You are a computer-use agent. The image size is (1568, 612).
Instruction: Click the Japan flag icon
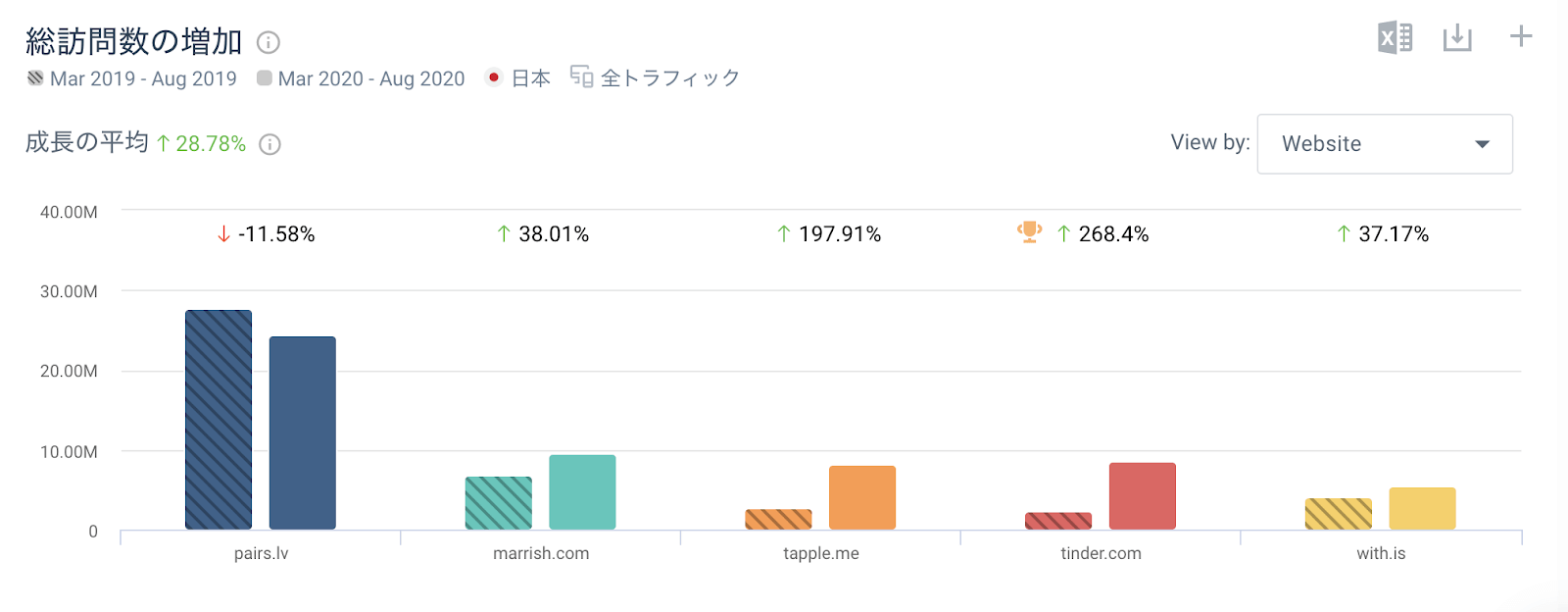pyautogui.click(x=494, y=77)
